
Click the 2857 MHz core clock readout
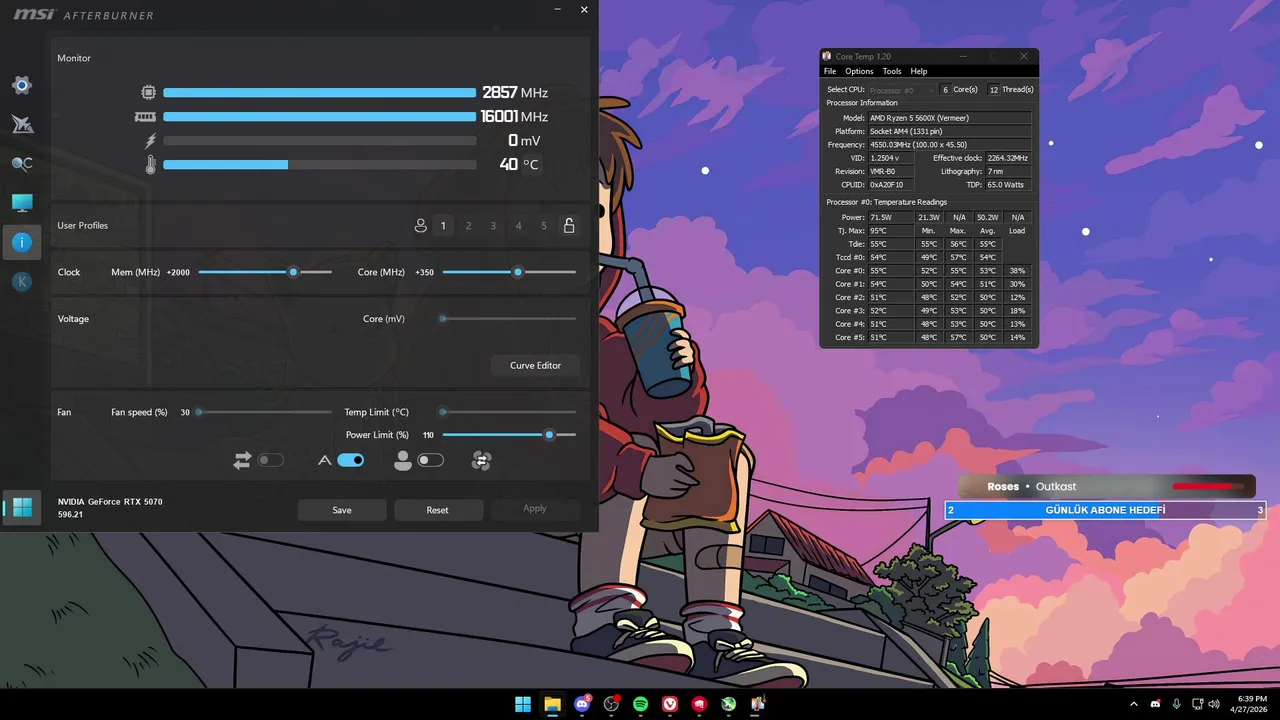(x=514, y=92)
